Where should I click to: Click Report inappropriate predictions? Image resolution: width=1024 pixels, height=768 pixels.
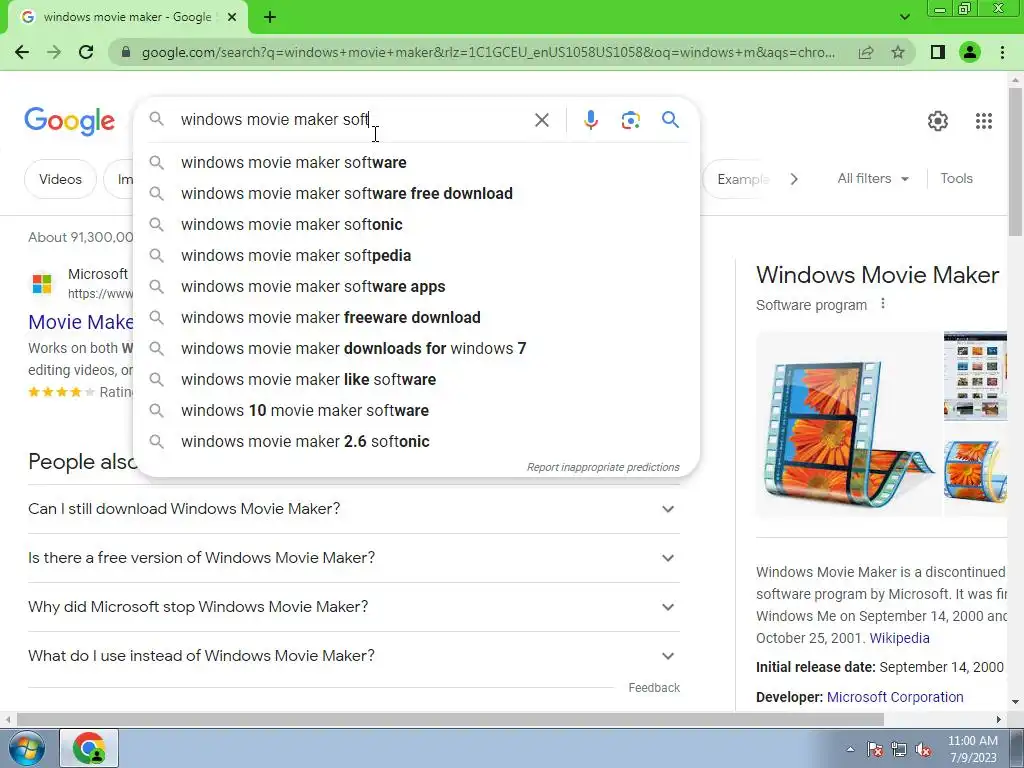(x=603, y=467)
